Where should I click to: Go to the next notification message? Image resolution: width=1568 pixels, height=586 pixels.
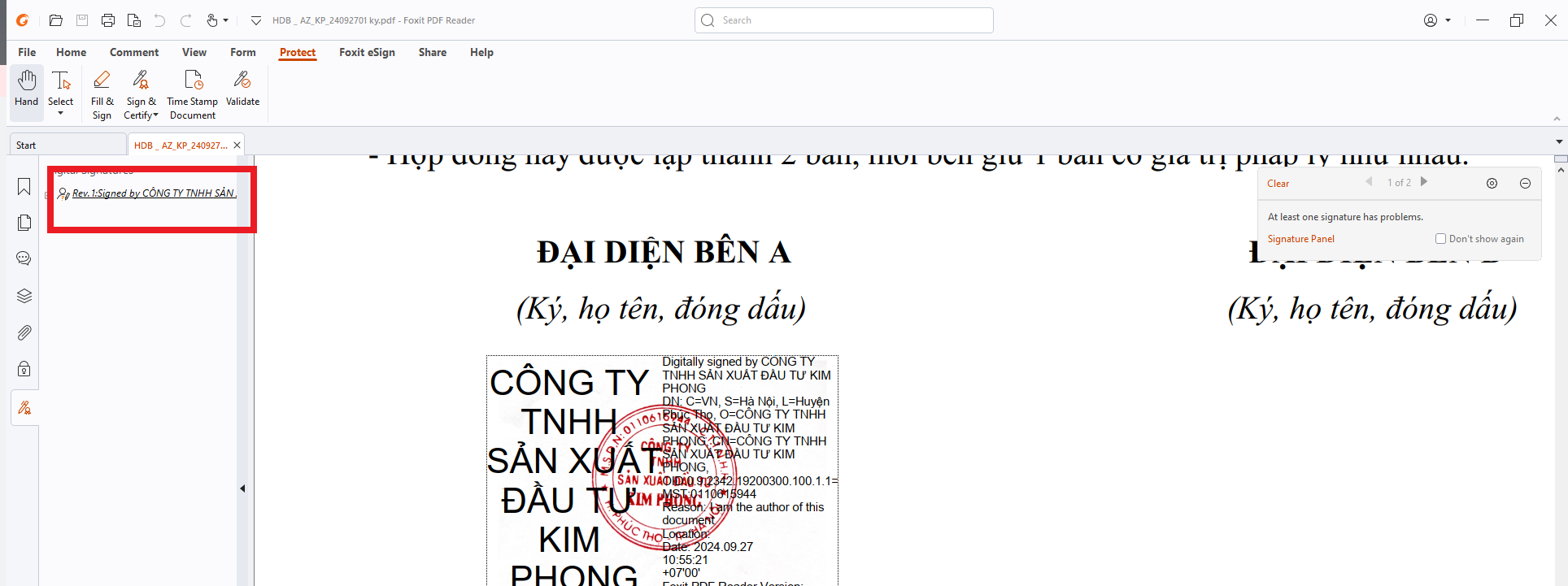[1424, 182]
